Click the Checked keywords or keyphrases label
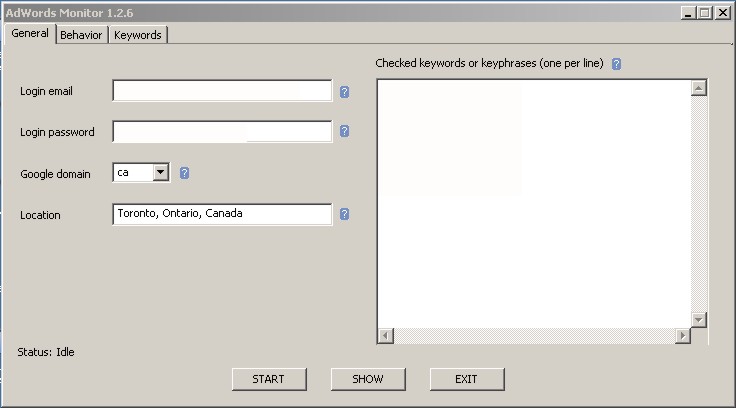The height and width of the screenshot is (408, 736). [x=489, y=63]
